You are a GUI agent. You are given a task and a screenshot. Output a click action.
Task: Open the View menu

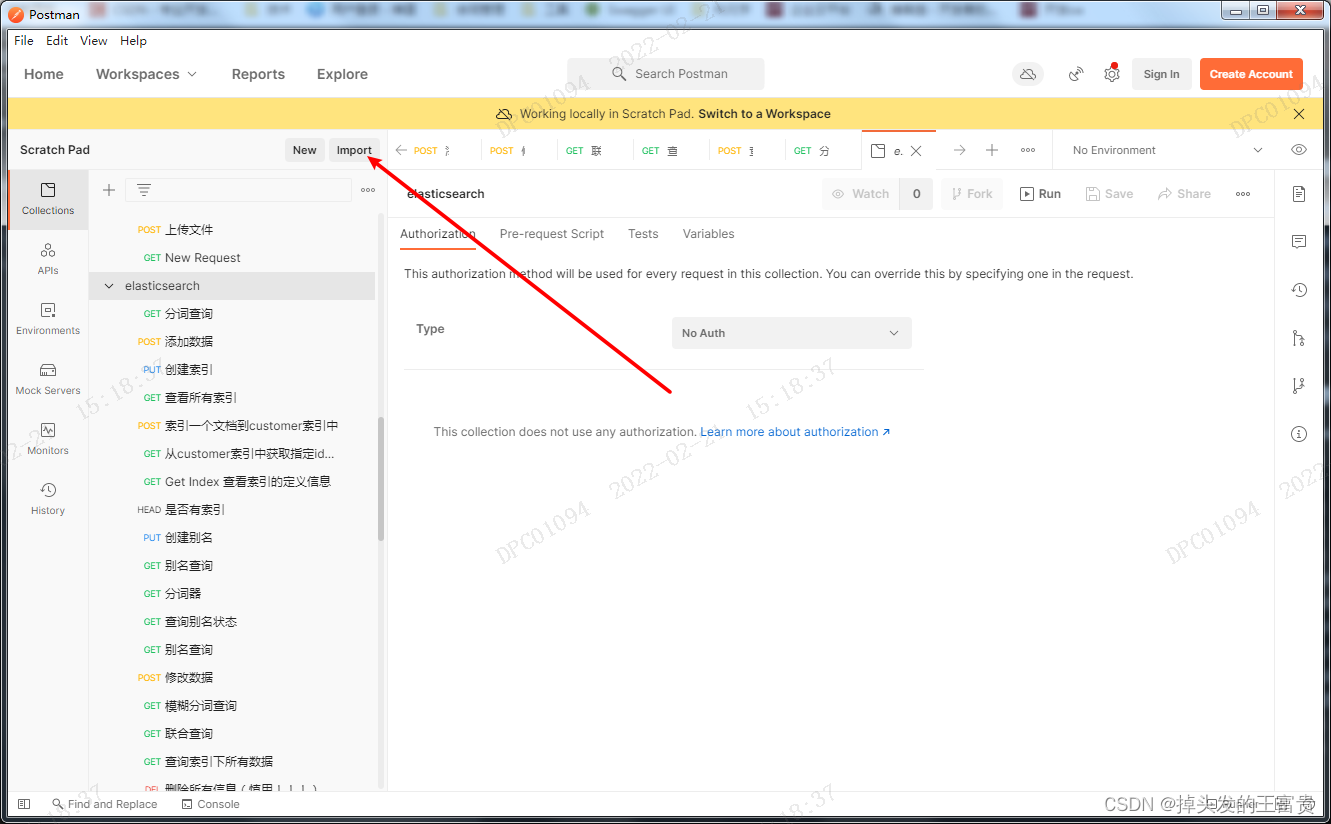[x=94, y=41]
